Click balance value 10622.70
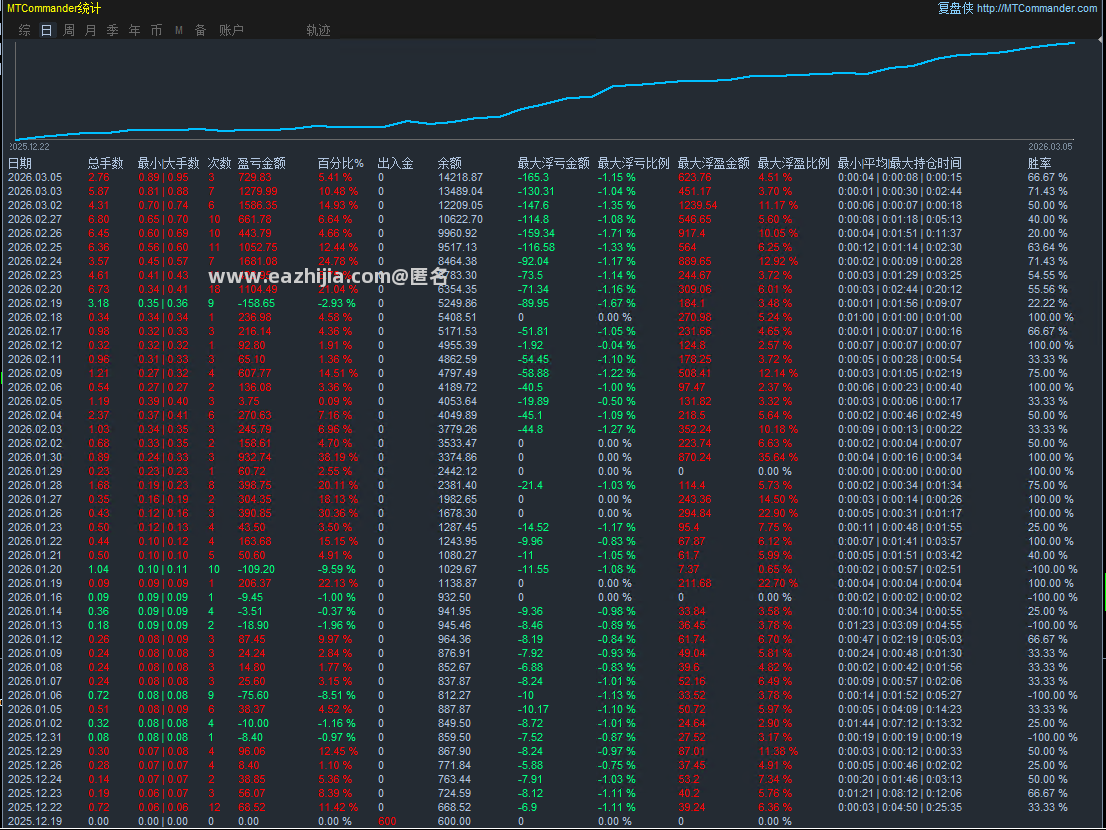Image resolution: width=1106 pixels, height=830 pixels. click(460, 219)
